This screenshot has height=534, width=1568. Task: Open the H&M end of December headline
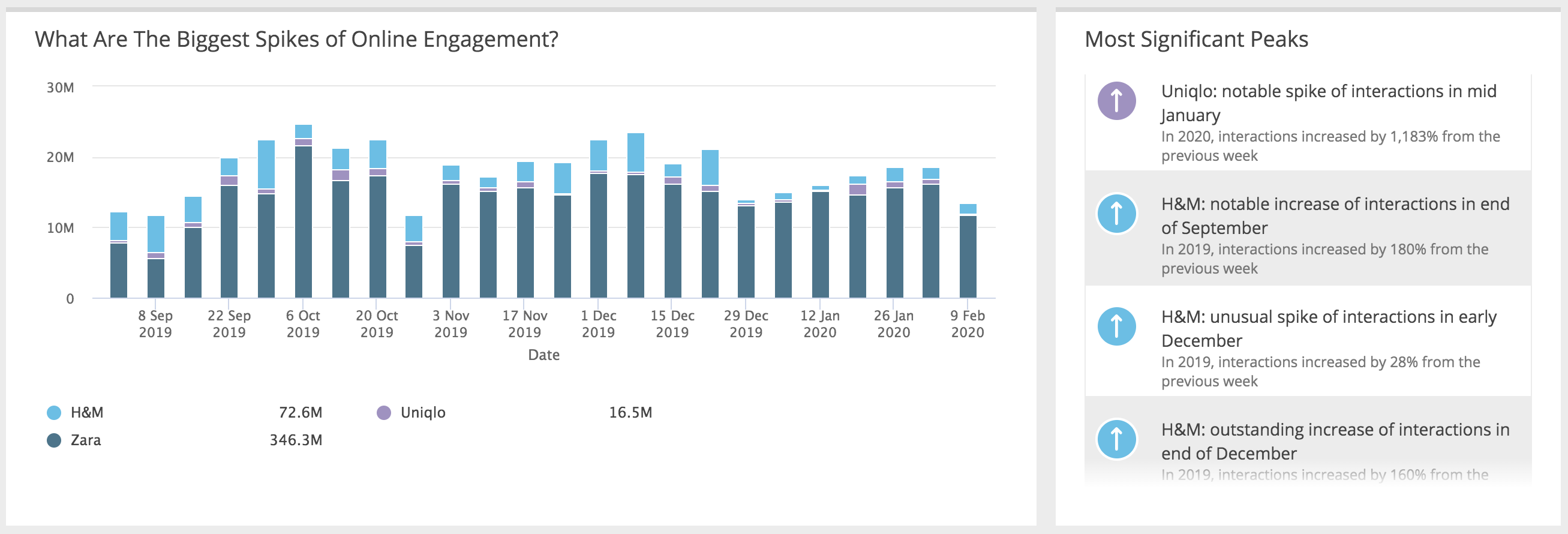(x=1335, y=441)
